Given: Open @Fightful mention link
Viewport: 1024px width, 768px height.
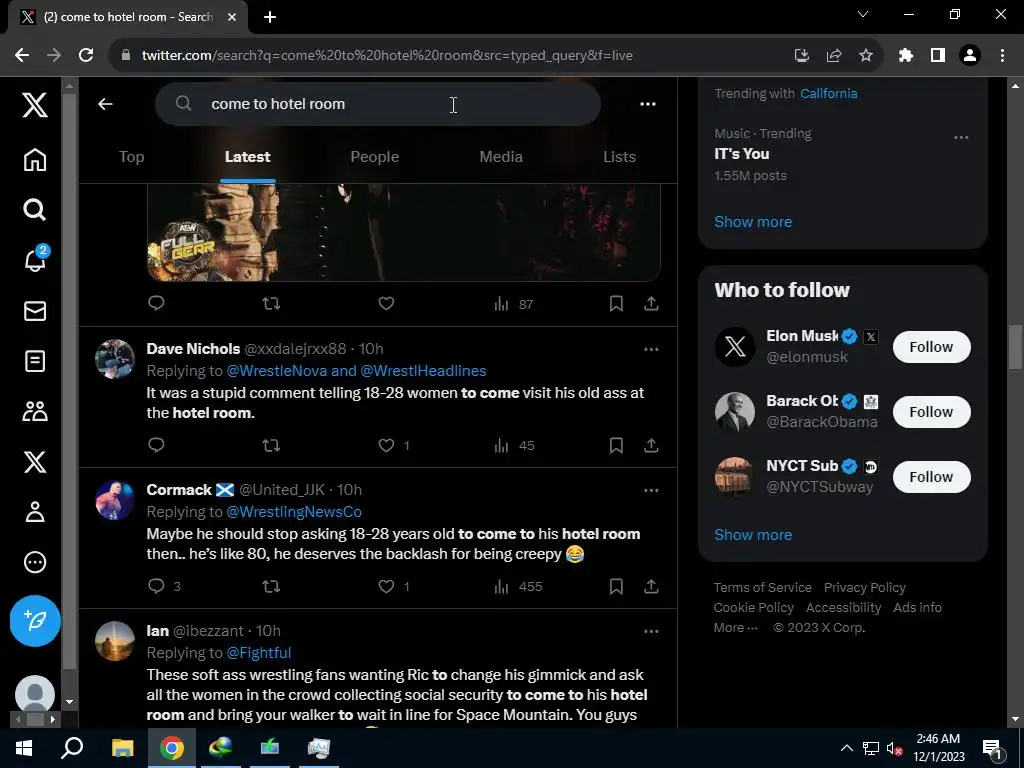Looking at the screenshot, I should pos(259,653).
